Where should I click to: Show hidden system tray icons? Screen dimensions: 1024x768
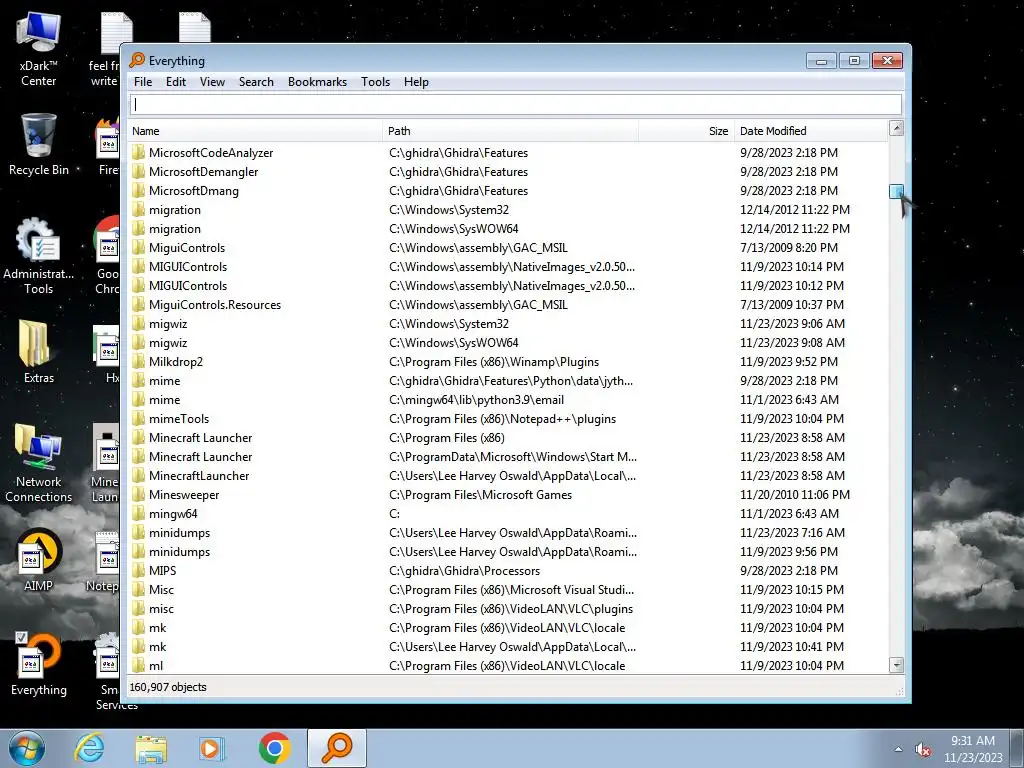coord(899,750)
